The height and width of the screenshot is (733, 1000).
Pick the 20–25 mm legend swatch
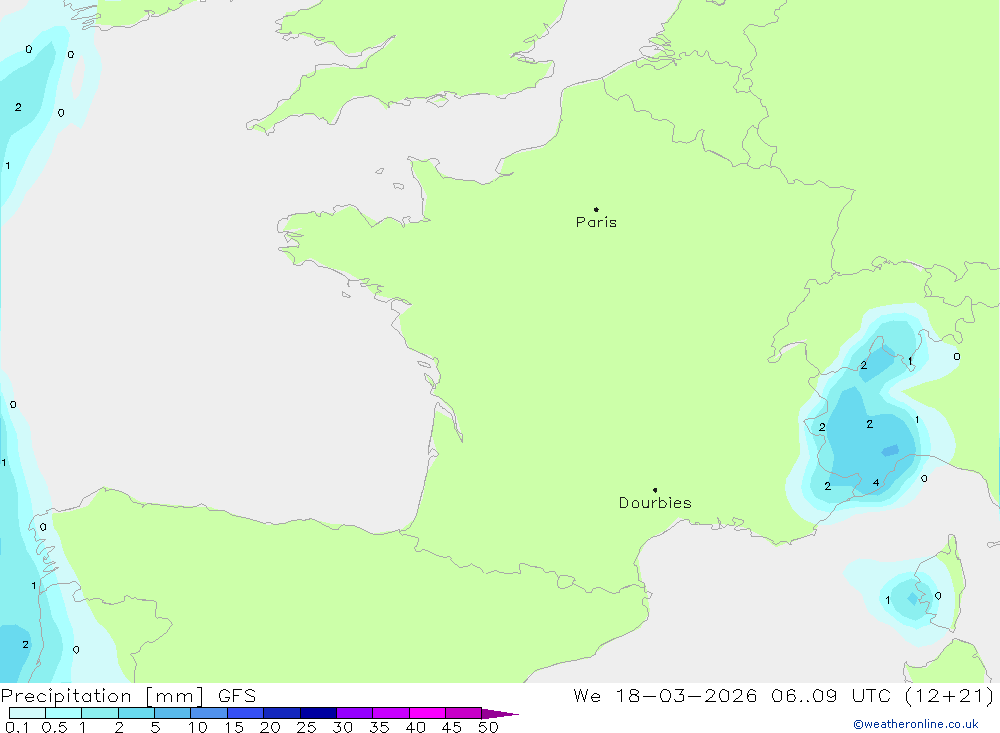coord(282,713)
